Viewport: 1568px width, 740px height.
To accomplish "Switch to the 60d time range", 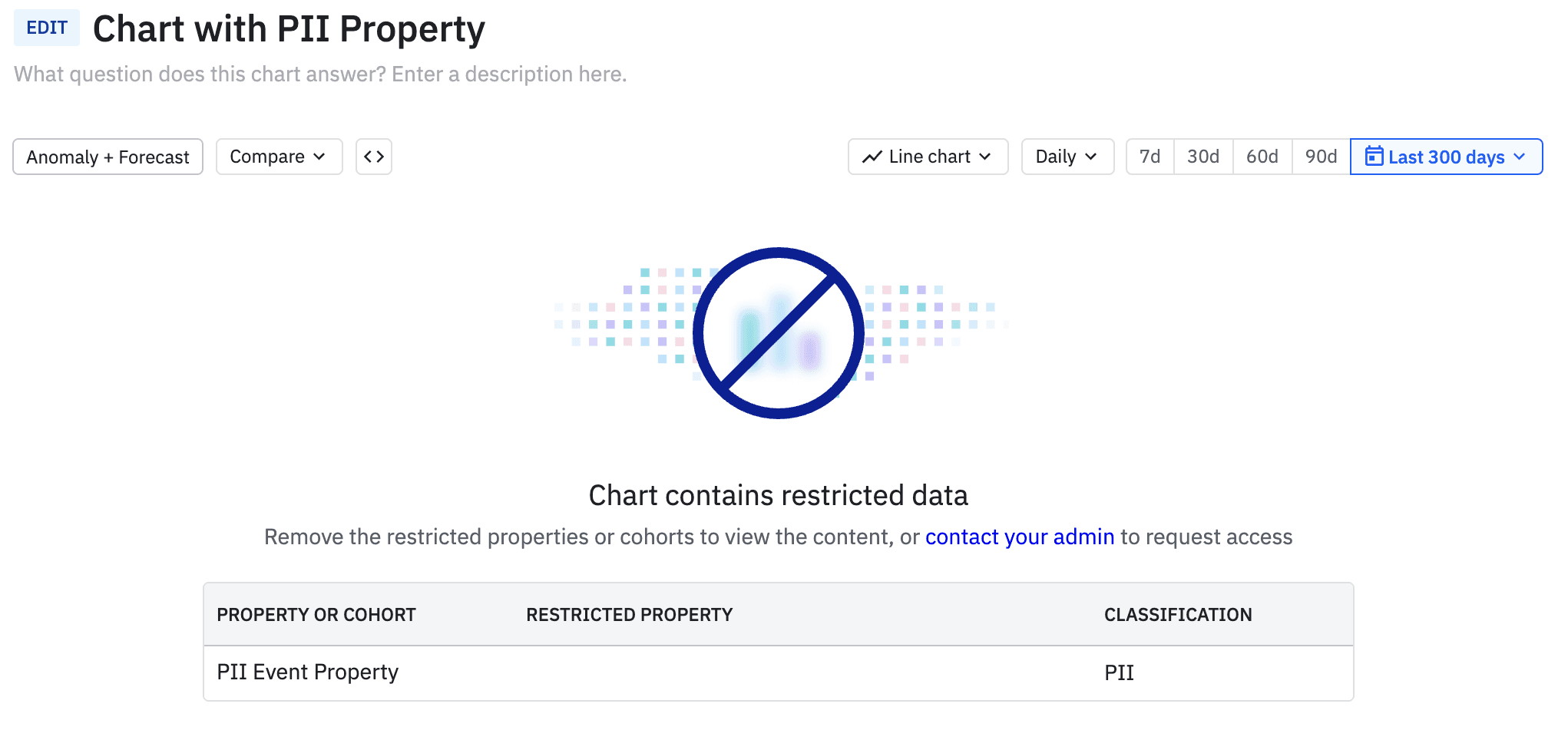I will click(1262, 157).
